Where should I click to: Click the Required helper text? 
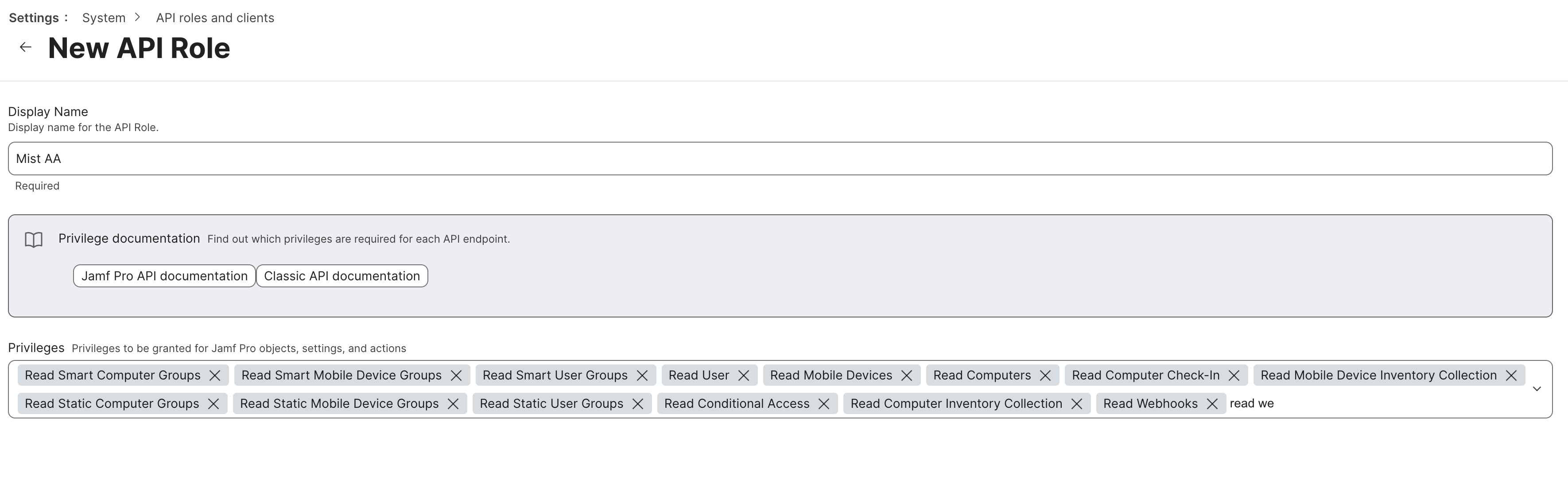[37, 186]
